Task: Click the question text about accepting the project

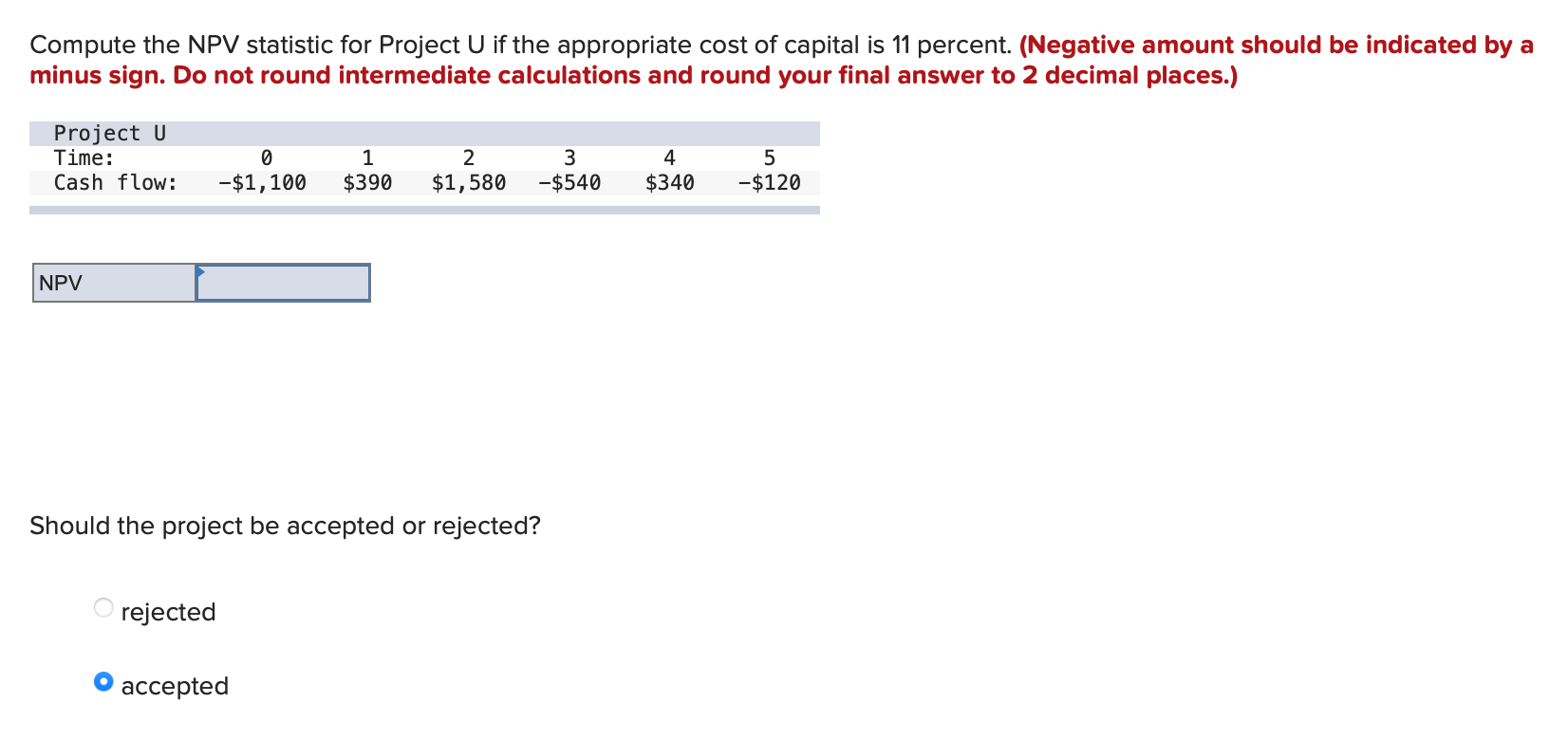Action: tap(284, 525)
